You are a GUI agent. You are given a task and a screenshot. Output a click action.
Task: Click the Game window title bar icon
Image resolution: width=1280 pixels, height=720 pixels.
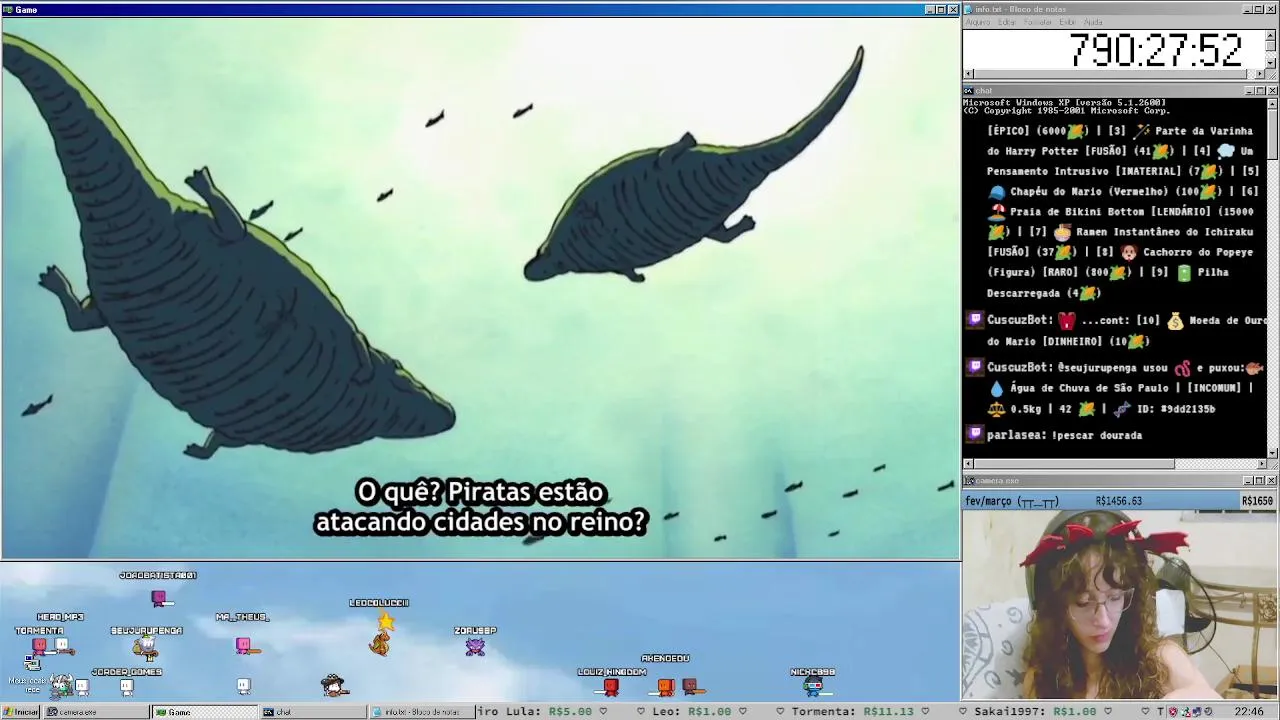7,10
